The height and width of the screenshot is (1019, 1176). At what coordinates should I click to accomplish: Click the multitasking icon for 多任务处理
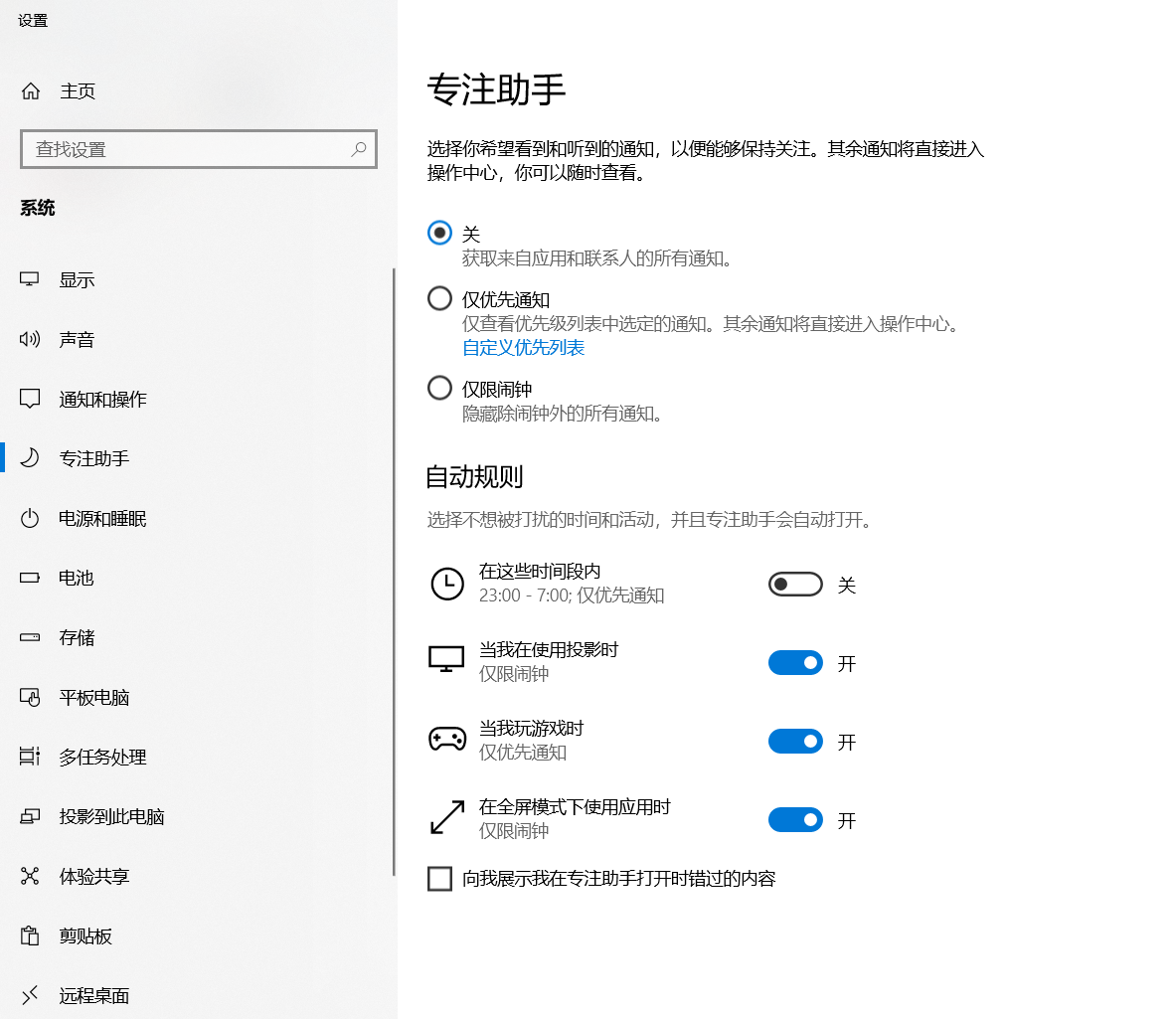click(29, 757)
